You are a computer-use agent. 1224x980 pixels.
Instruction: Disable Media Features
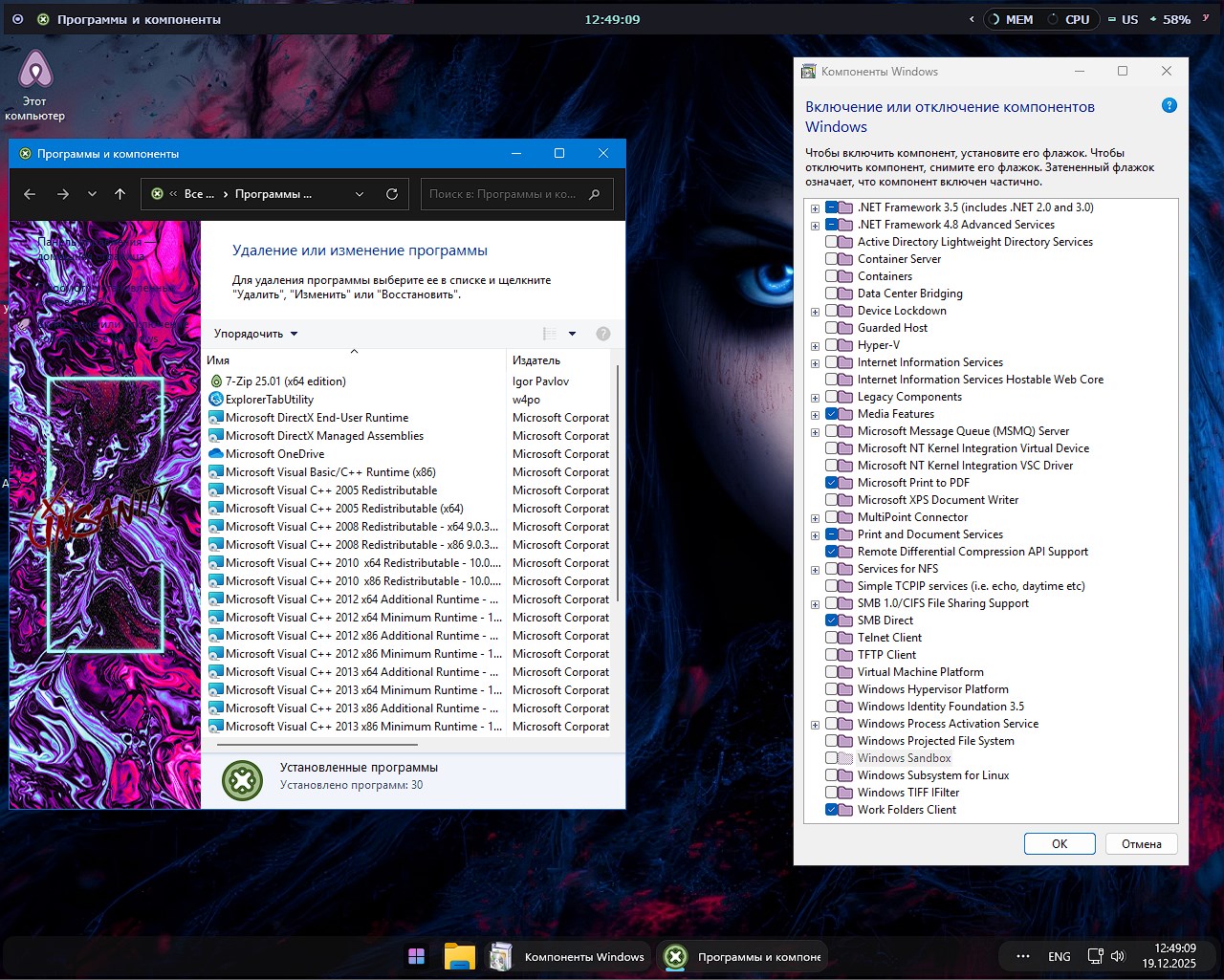pos(831,414)
